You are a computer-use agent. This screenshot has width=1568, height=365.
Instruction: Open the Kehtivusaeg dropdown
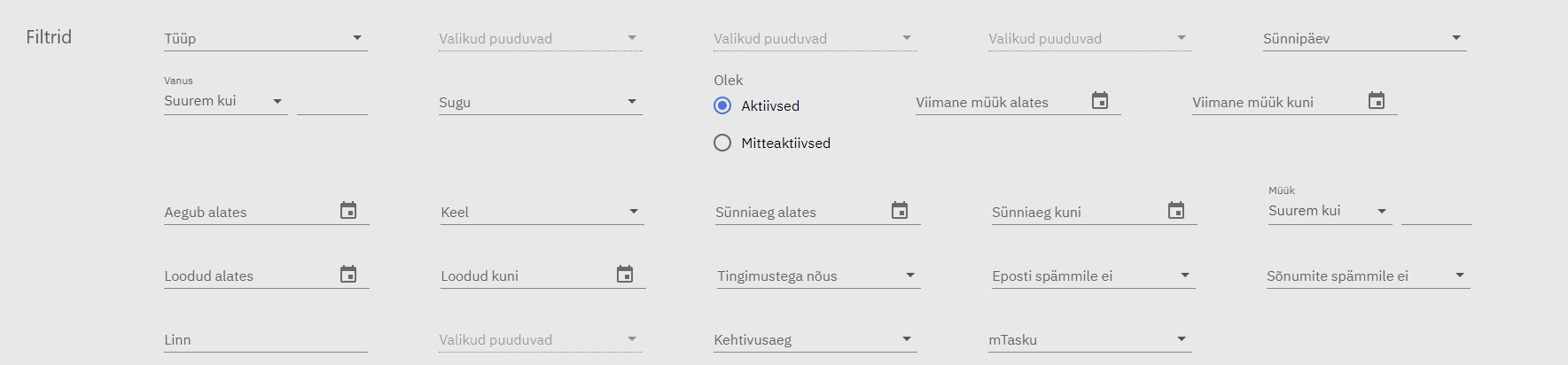click(x=815, y=339)
